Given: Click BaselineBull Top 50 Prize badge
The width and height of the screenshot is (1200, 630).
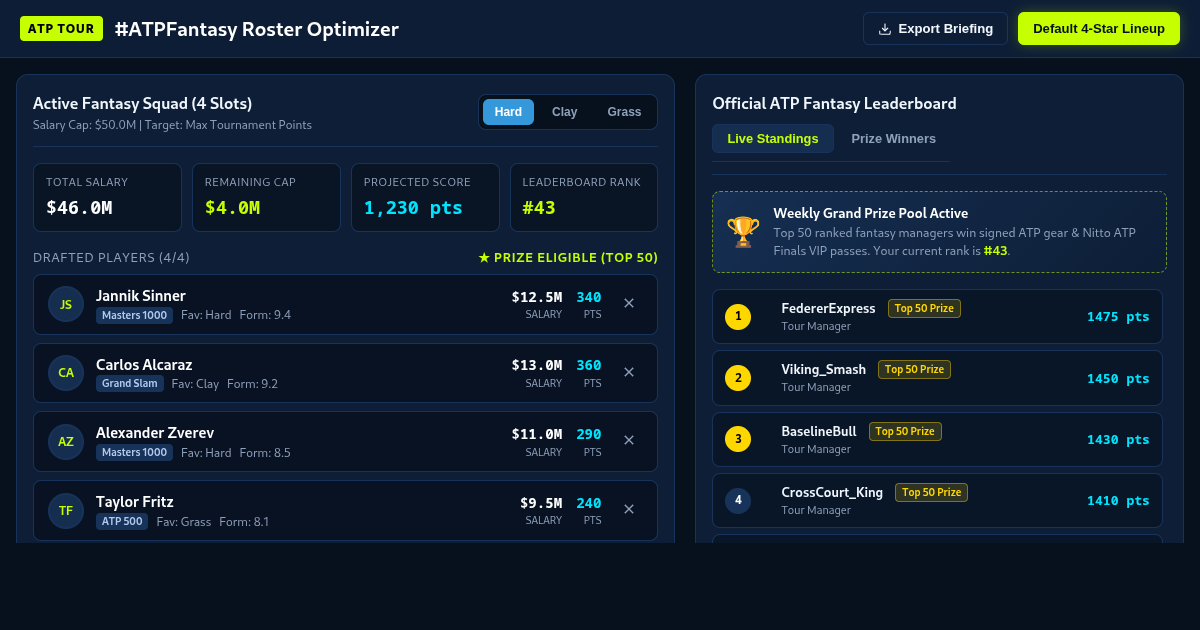Looking at the screenshot, I should [905, 431].
